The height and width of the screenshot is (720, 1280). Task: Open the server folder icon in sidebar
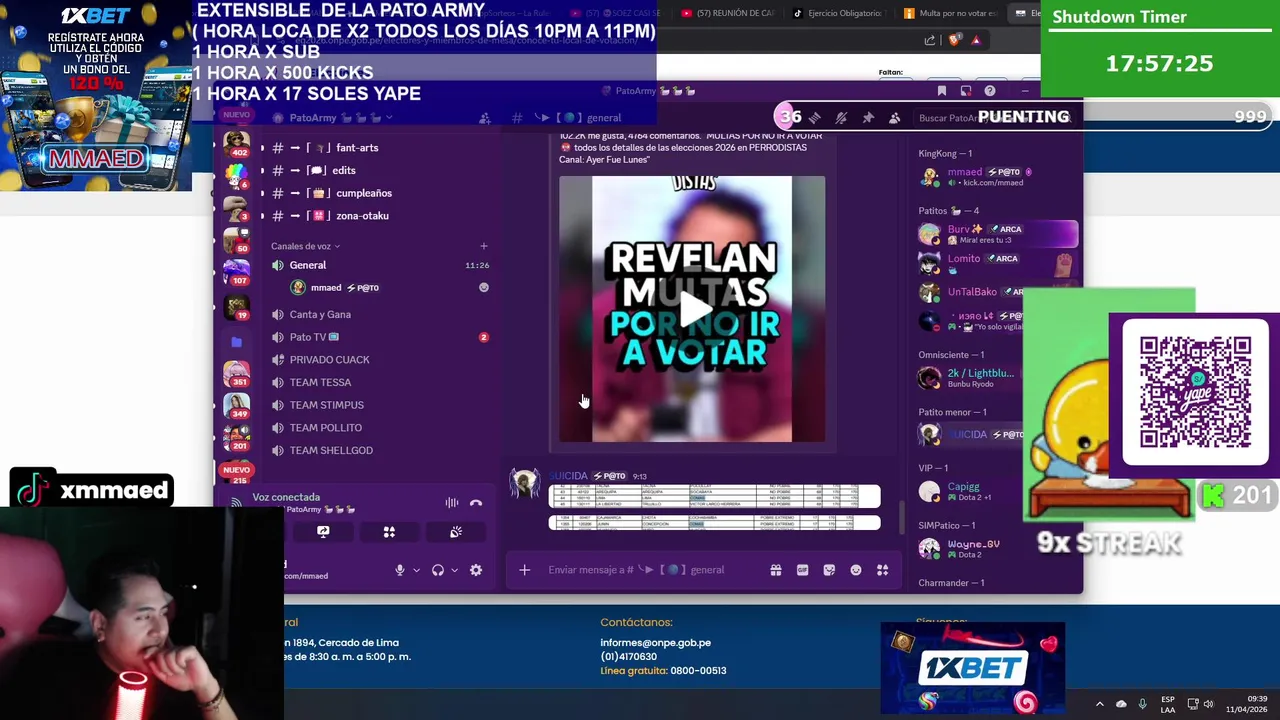(x=237, y=342)
